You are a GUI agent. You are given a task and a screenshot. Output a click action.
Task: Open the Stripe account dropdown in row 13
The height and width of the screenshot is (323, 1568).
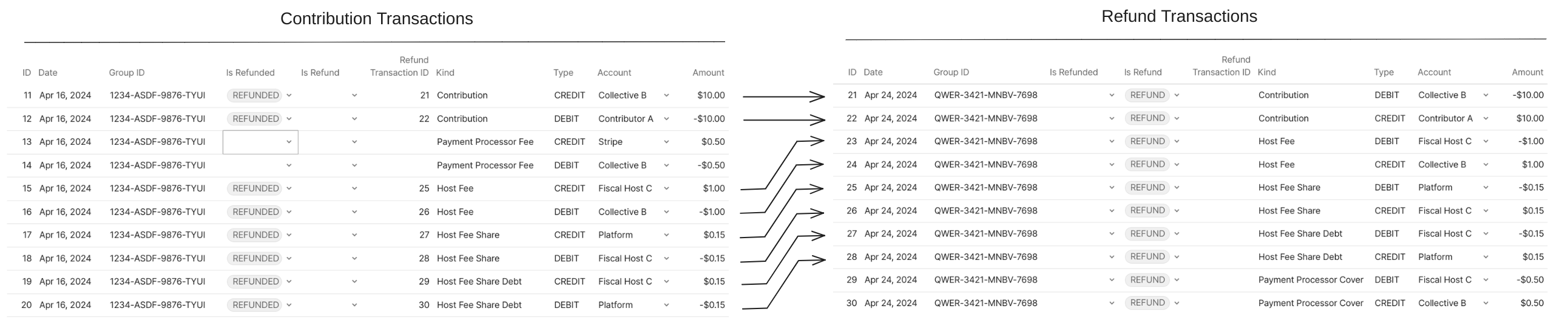[x=666, y=142]
